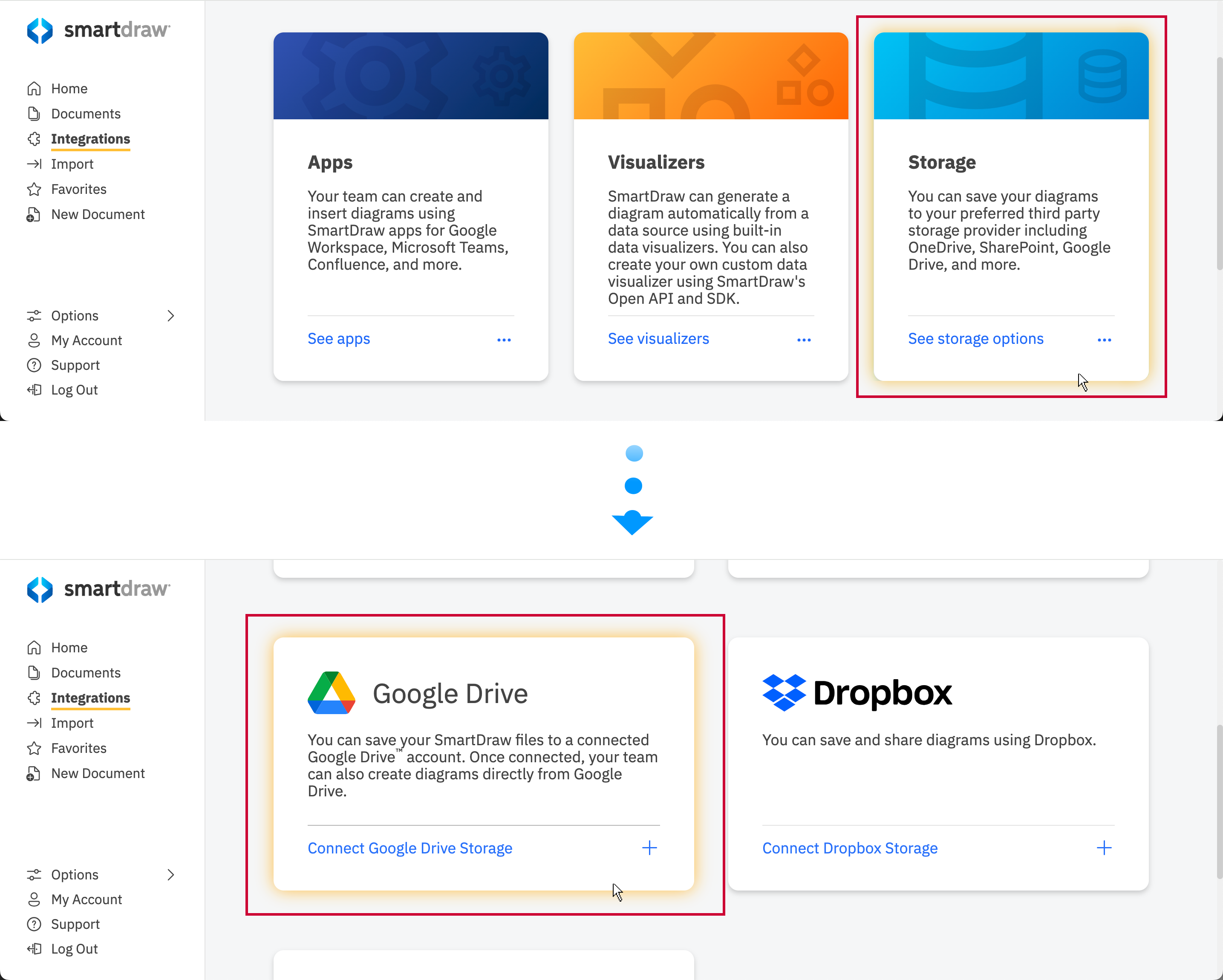Click Integrations puzzle icon on the Storage card screen

(34, 139)
